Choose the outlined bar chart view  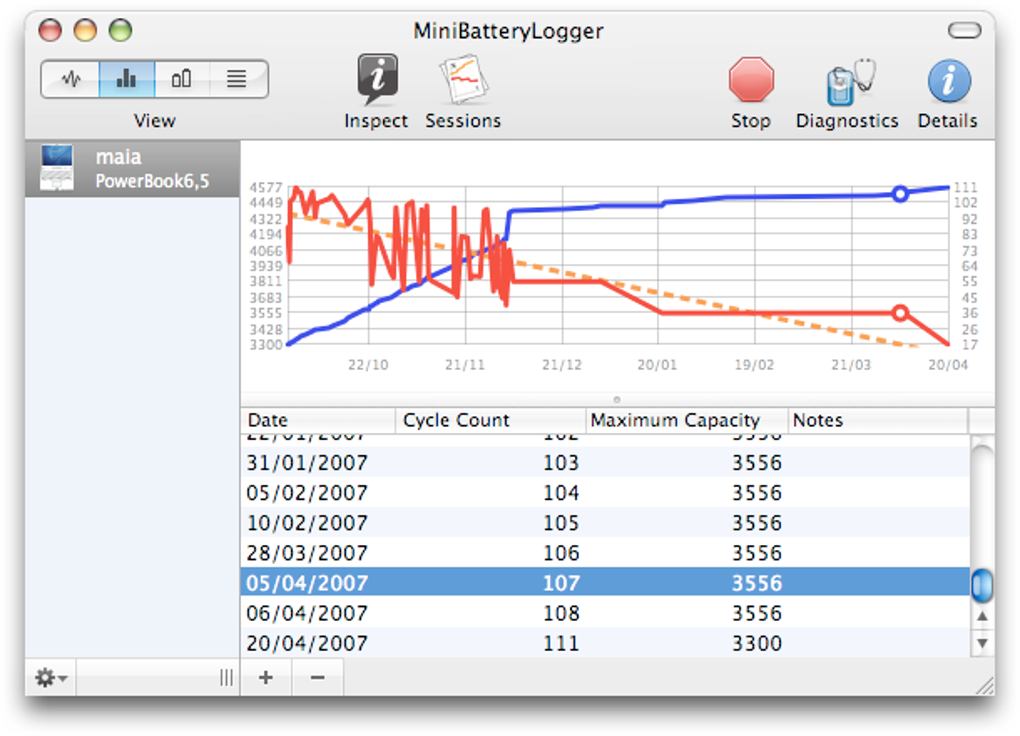[x=181, y=79]
